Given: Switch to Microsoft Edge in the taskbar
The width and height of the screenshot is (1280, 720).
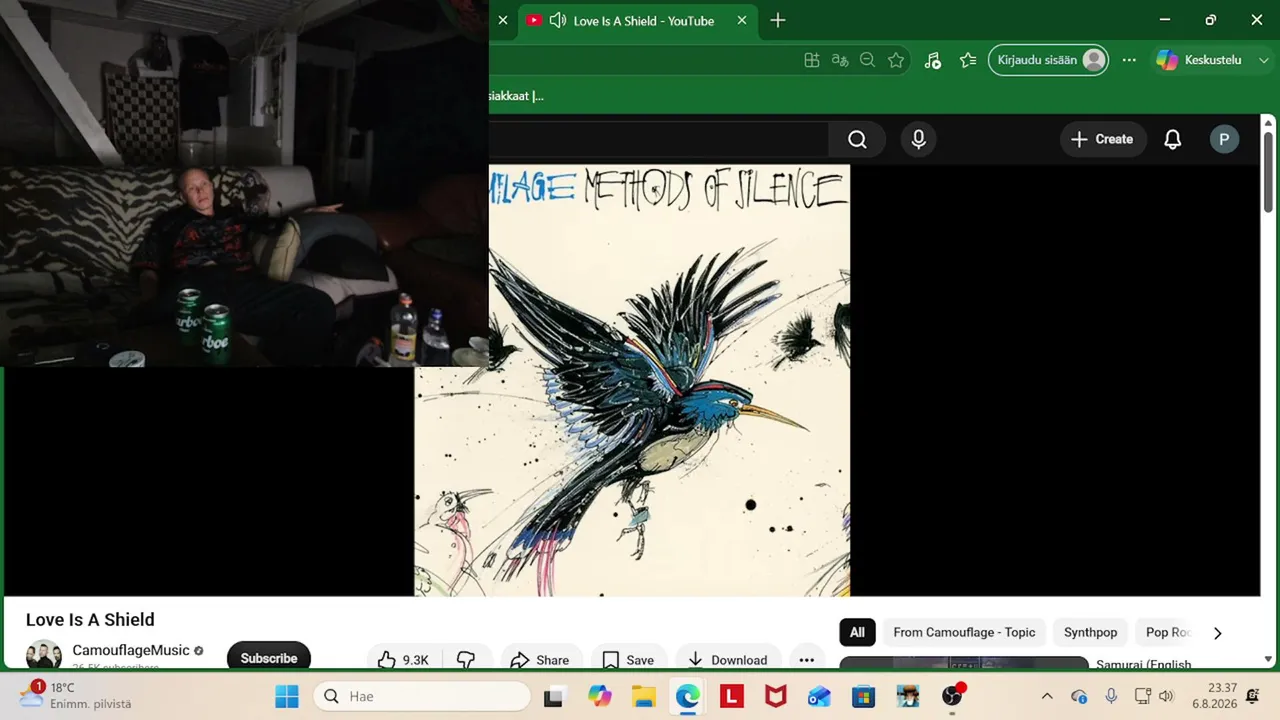Looking at the screenshot, I should tap(687, 696).
